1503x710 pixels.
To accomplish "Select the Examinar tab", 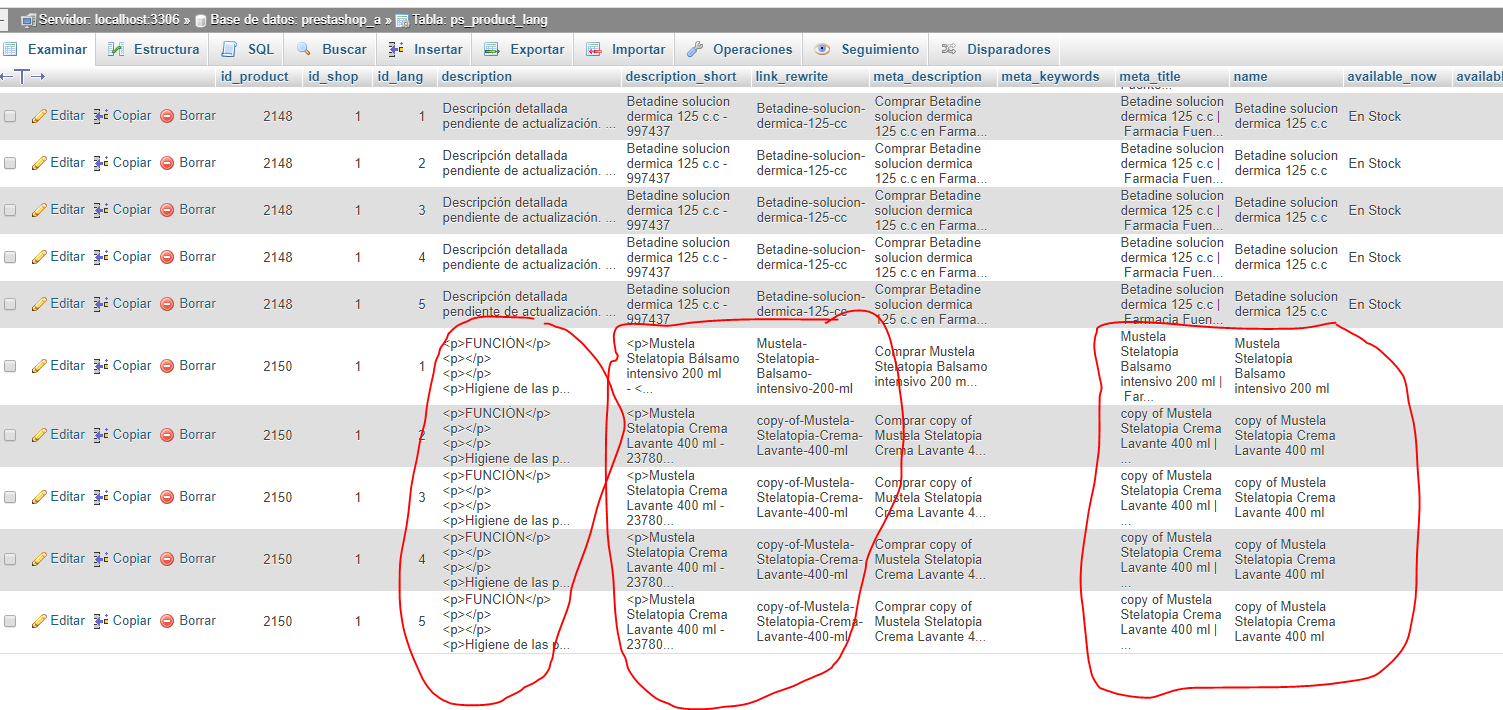I will pos(46,49).
